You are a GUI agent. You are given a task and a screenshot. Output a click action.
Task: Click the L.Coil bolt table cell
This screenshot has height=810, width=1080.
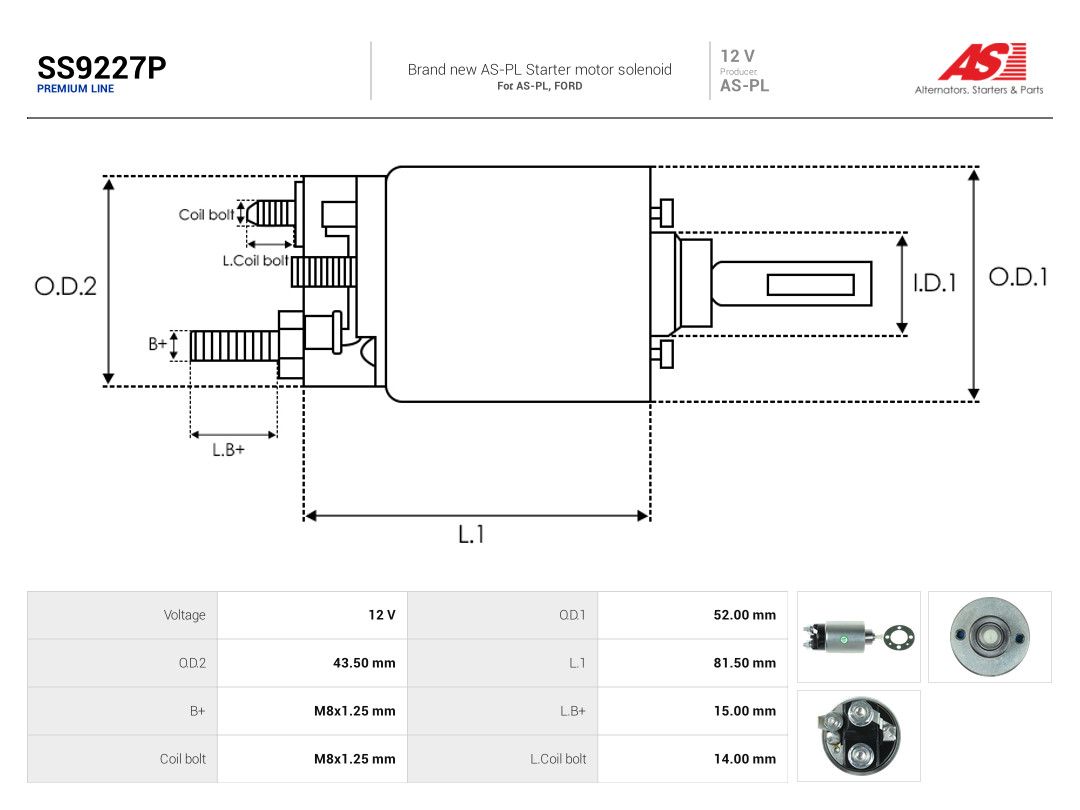coord(503,759)
